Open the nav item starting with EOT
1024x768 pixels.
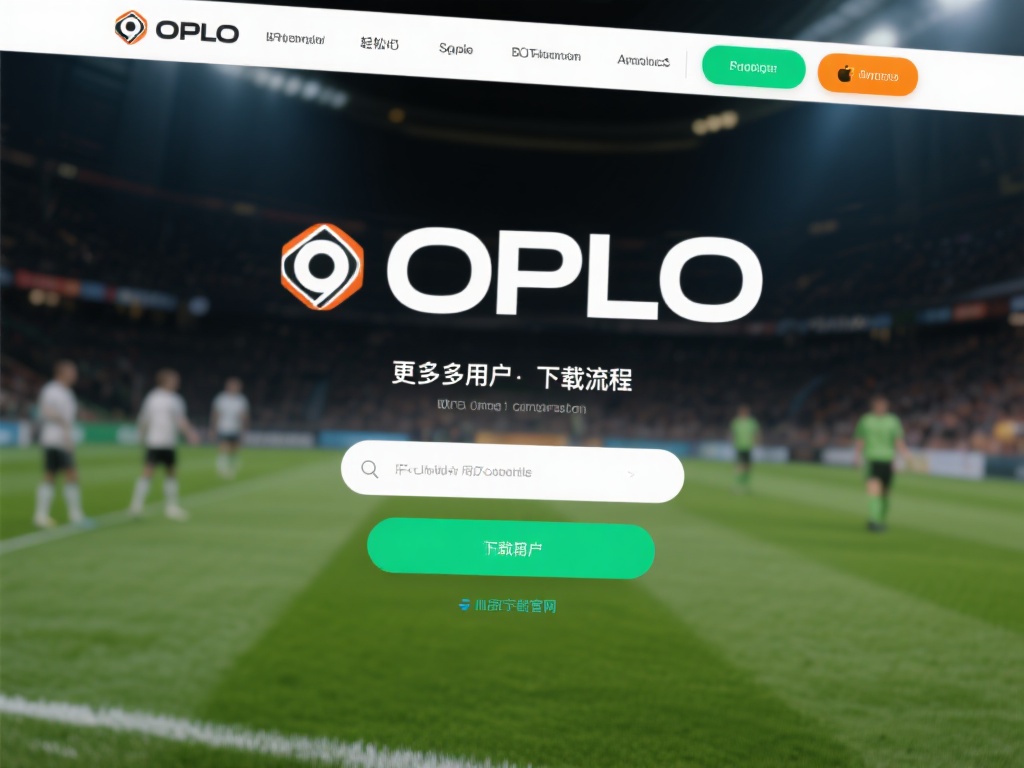[546, 54]
